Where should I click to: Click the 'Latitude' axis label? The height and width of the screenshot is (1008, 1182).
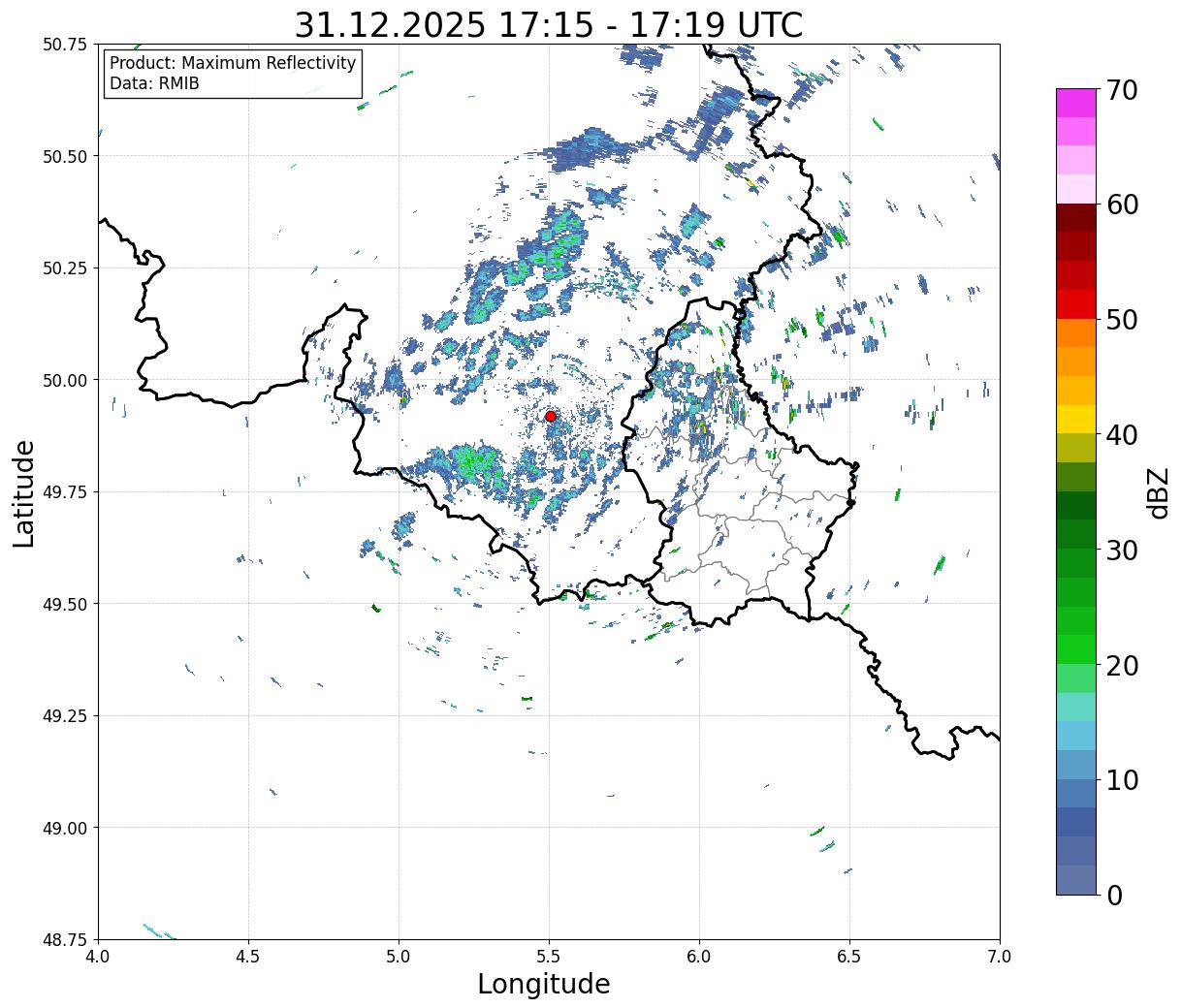pyautogui.click(x=24, y=493)
